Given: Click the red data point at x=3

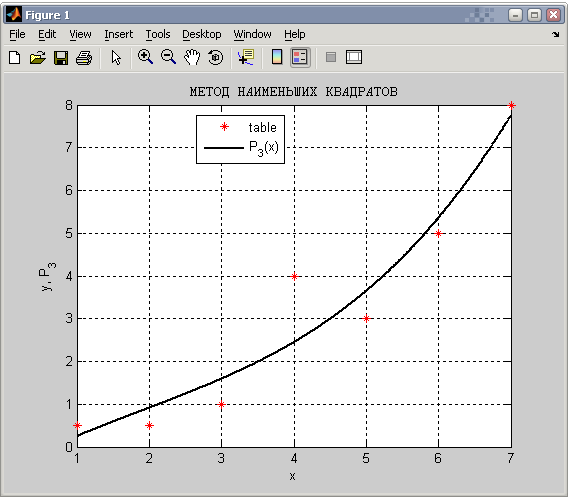Looking at the screenshot, I should (x=222, y=404).
